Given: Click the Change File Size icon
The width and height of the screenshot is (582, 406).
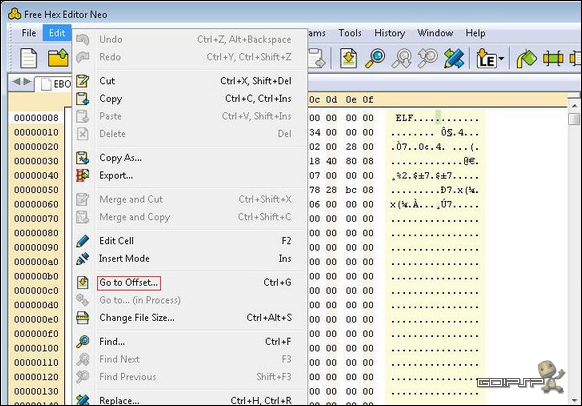Looking at the screenshot, I should click(82, 318).
